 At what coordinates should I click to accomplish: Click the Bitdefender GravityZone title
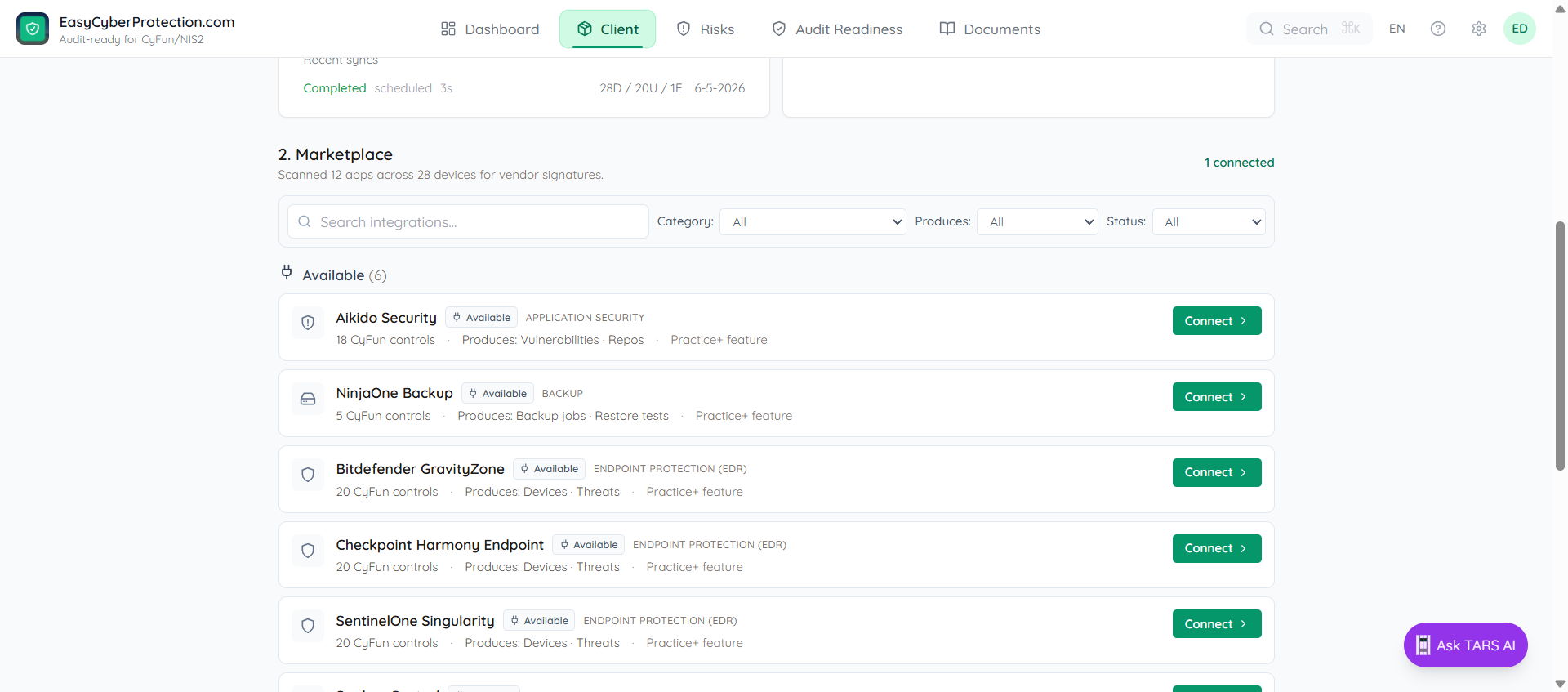click(x=421, y=469)
